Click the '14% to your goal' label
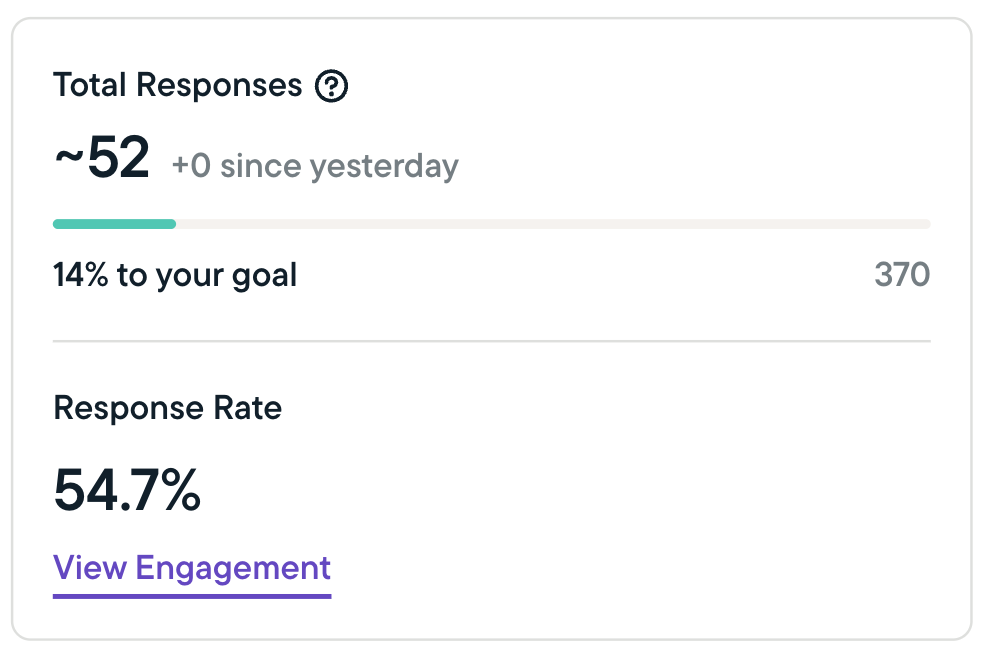 click(x=175, y=274)
